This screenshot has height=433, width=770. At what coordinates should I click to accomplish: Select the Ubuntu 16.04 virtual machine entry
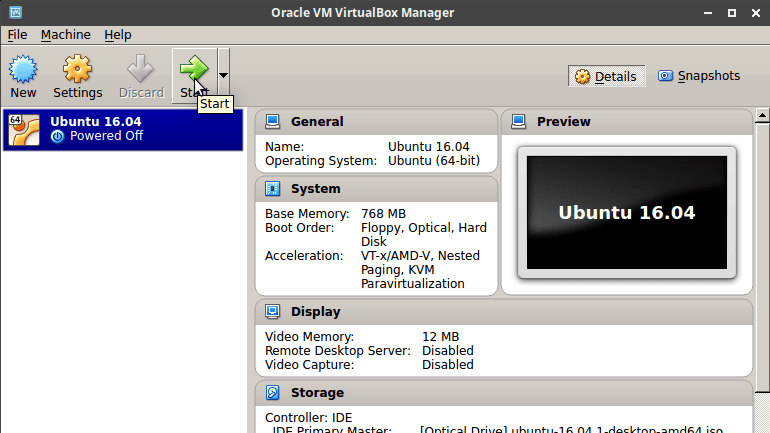(123, 130)
